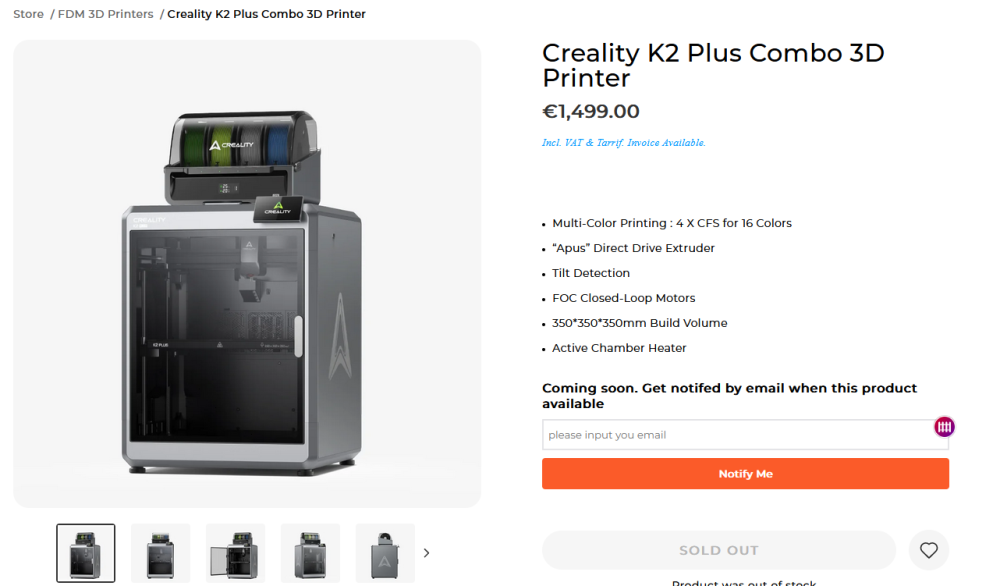Open the thumbnail with the printer door open
This screenshot has height=586, width=1000.
click(x=235, y=553)
